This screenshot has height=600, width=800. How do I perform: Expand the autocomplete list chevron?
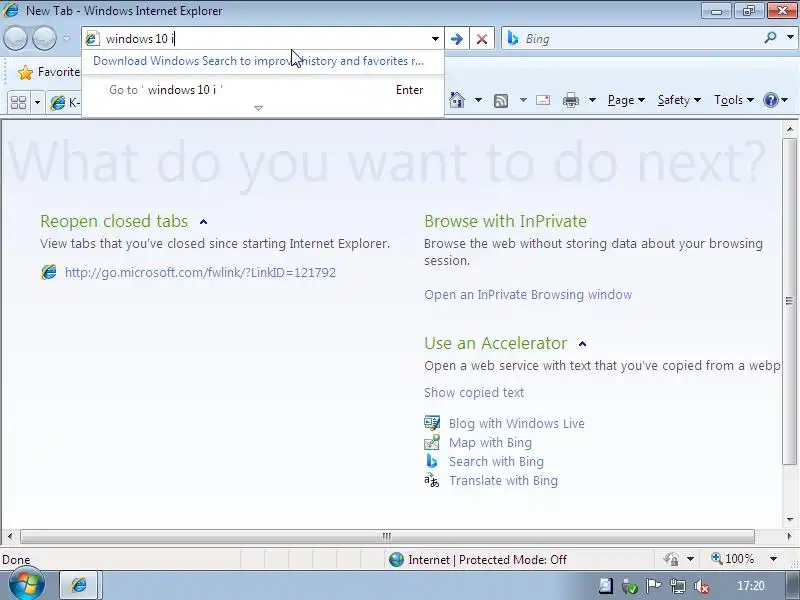(x=259, y=108)
